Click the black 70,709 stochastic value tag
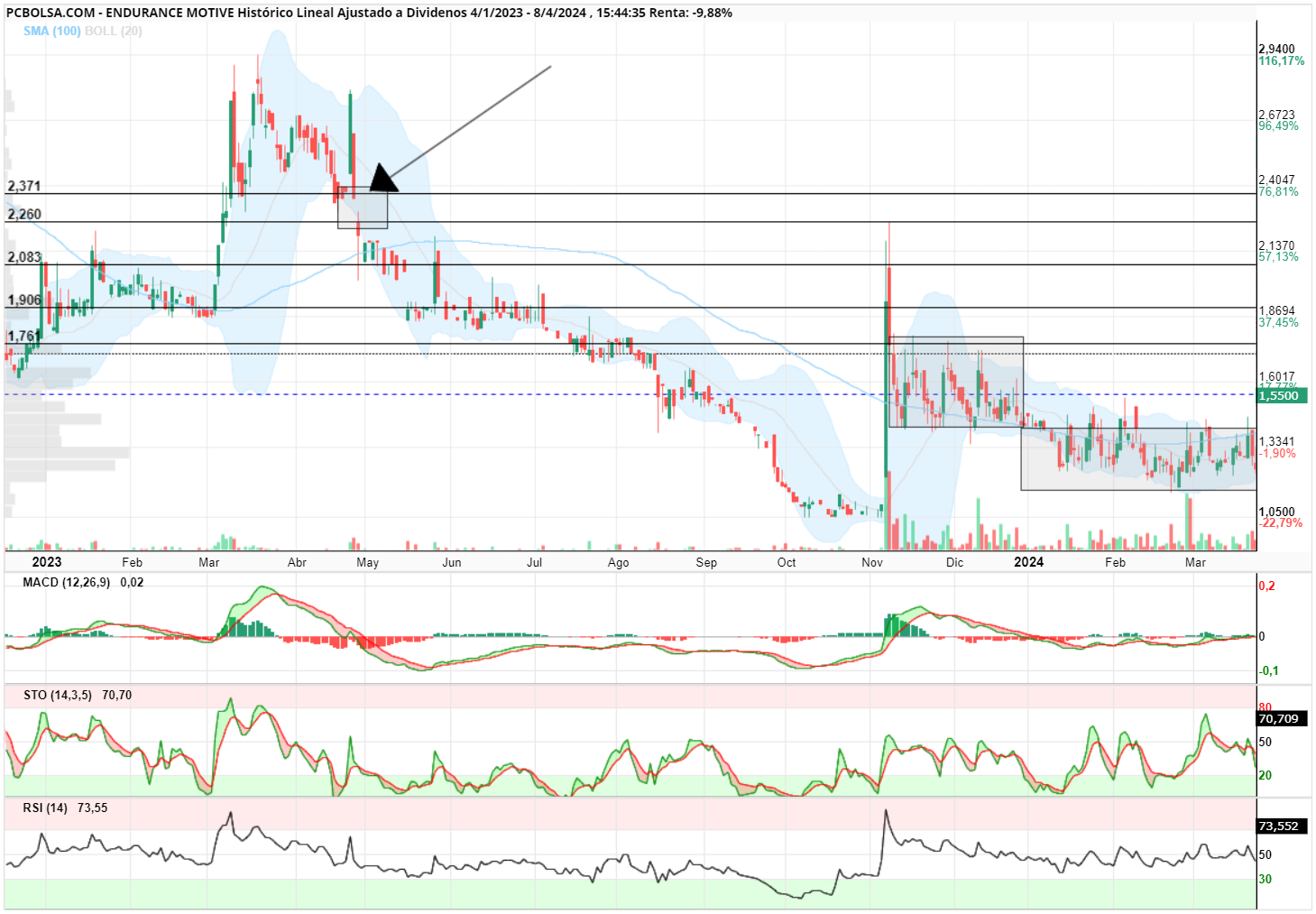The image size is (1316, 914). click(1281, 718)
